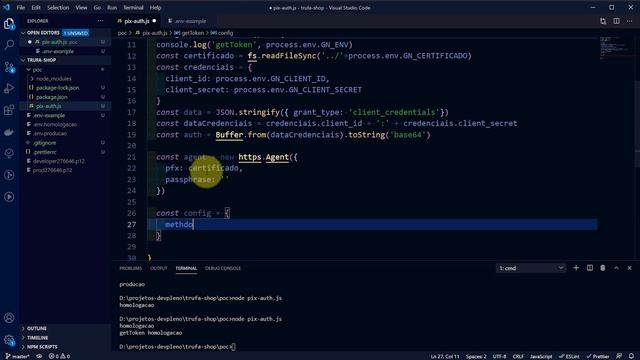Open the Edit menu
Viewport: 640px width, 360px height.
click(36, 7)
